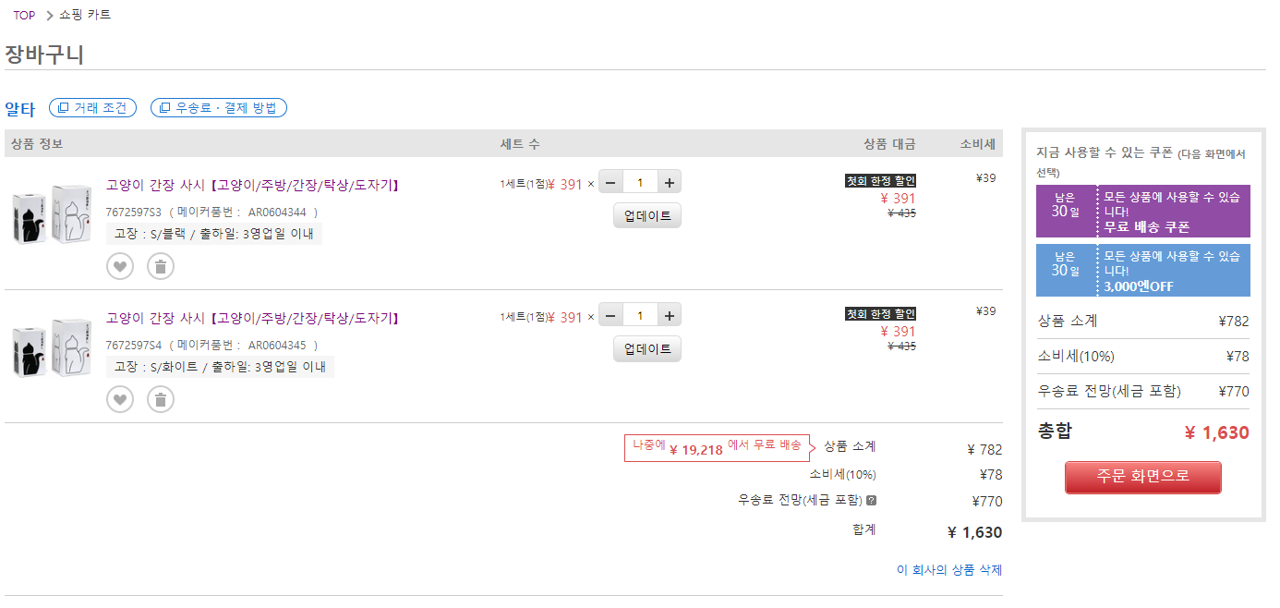This screenshot has height=608, width=1280.
Task: Add the S/화이트 cat item to favorites
Action: pos(120,400)
